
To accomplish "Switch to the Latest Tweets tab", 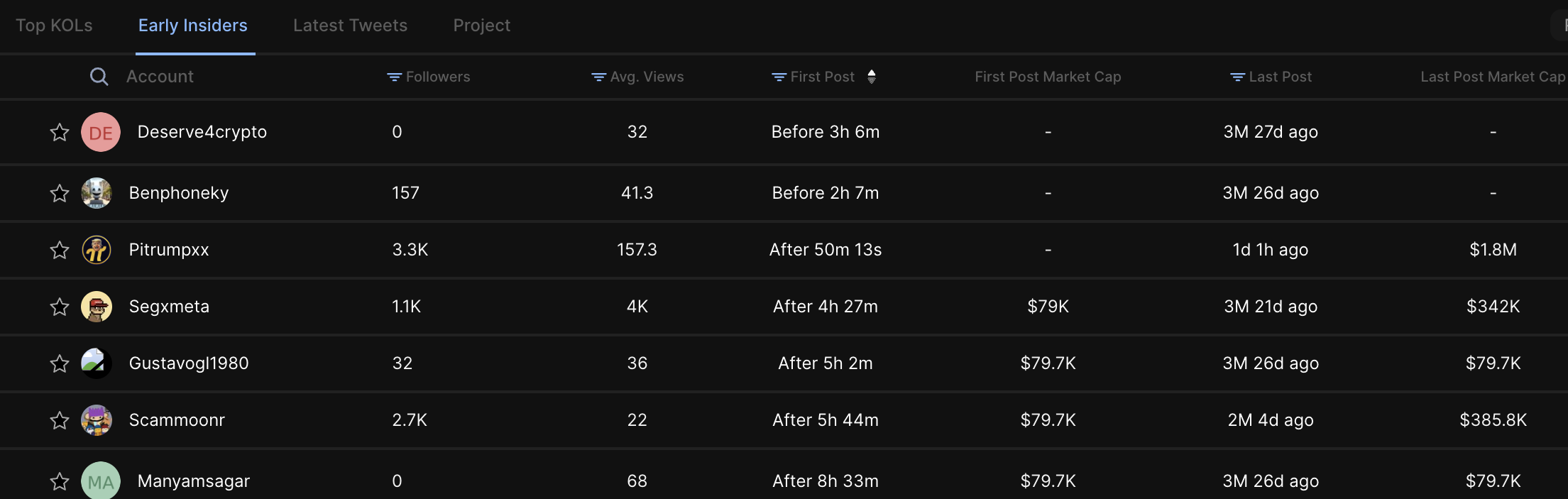I will (350, 26).
